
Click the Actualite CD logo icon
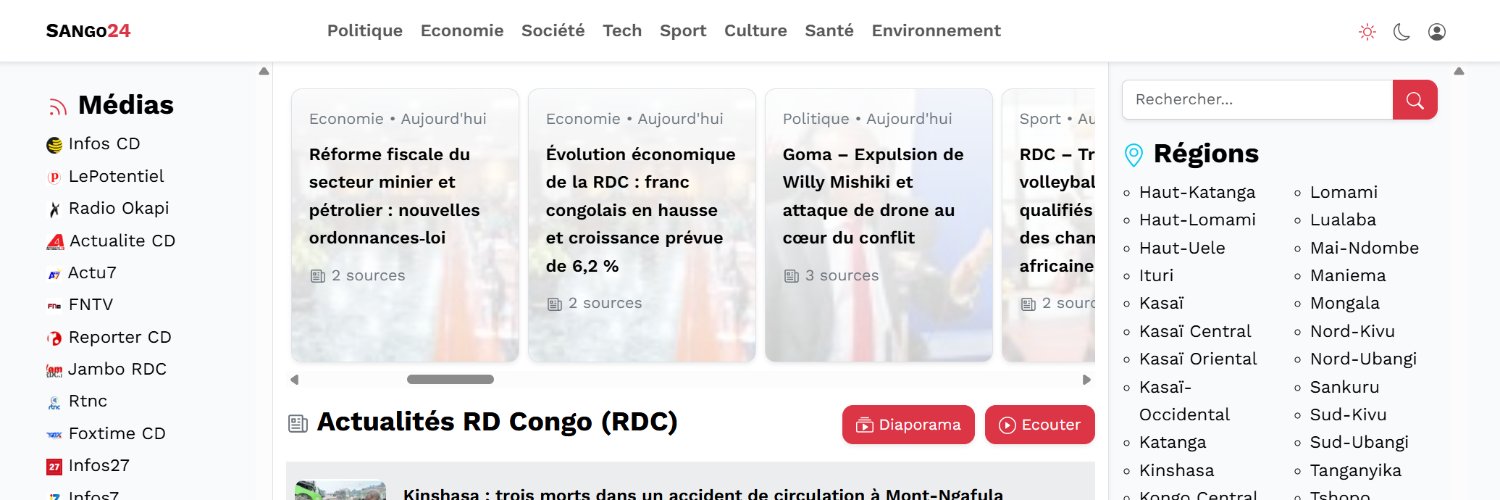[x=55, y=241]
